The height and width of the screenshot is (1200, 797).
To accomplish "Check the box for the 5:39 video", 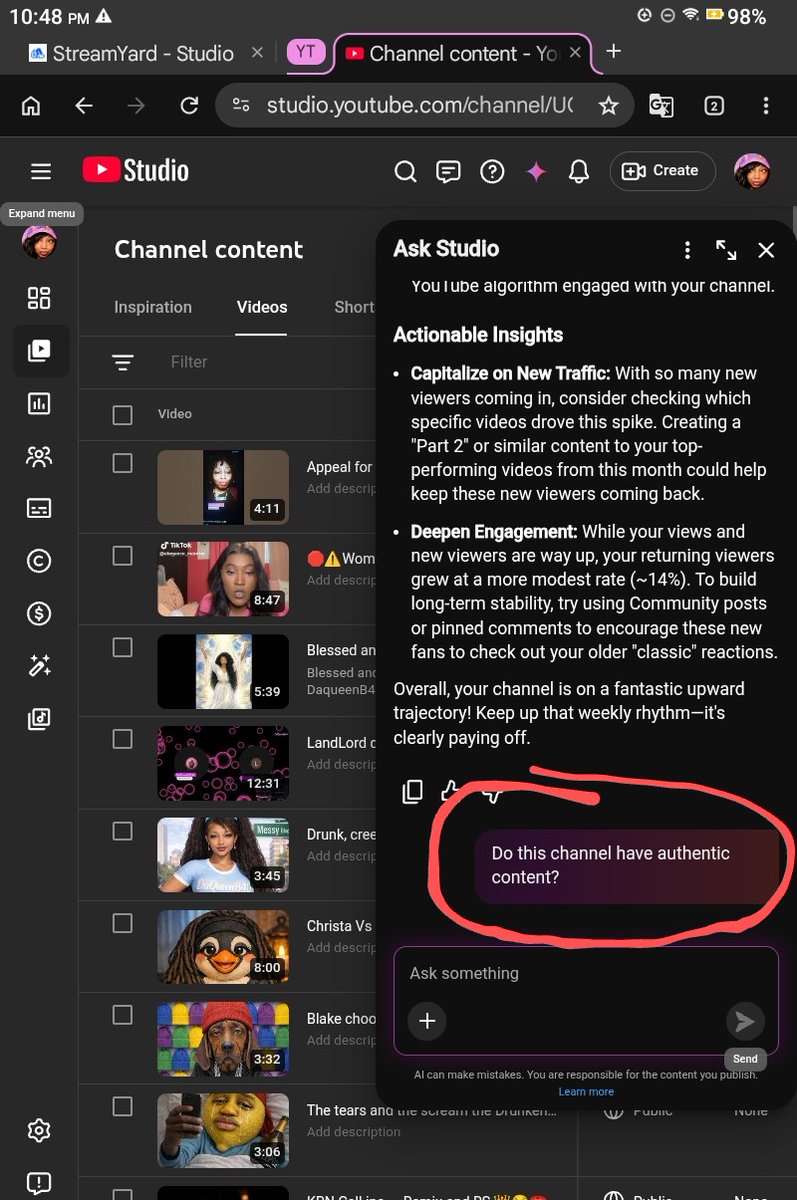I will tap(122, 647).
